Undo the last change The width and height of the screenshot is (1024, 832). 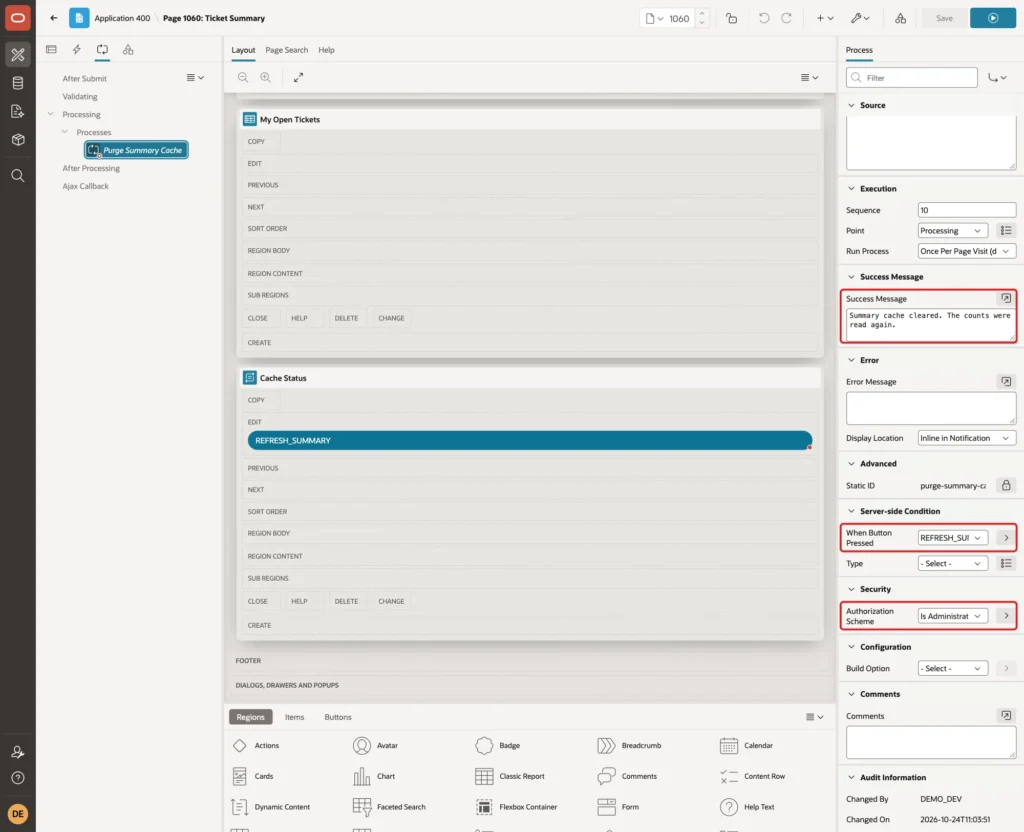tap(763, 18)
